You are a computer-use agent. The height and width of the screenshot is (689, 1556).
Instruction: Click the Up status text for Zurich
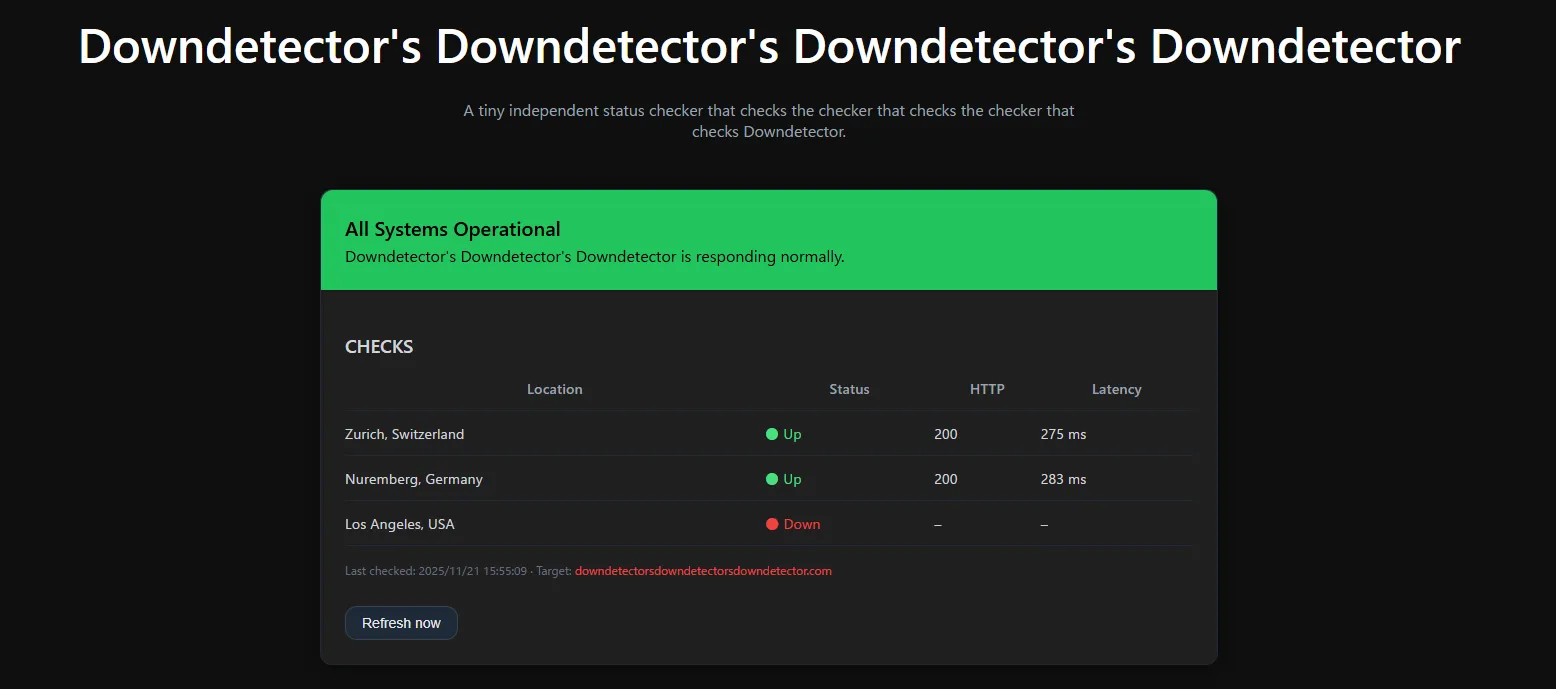792,434
